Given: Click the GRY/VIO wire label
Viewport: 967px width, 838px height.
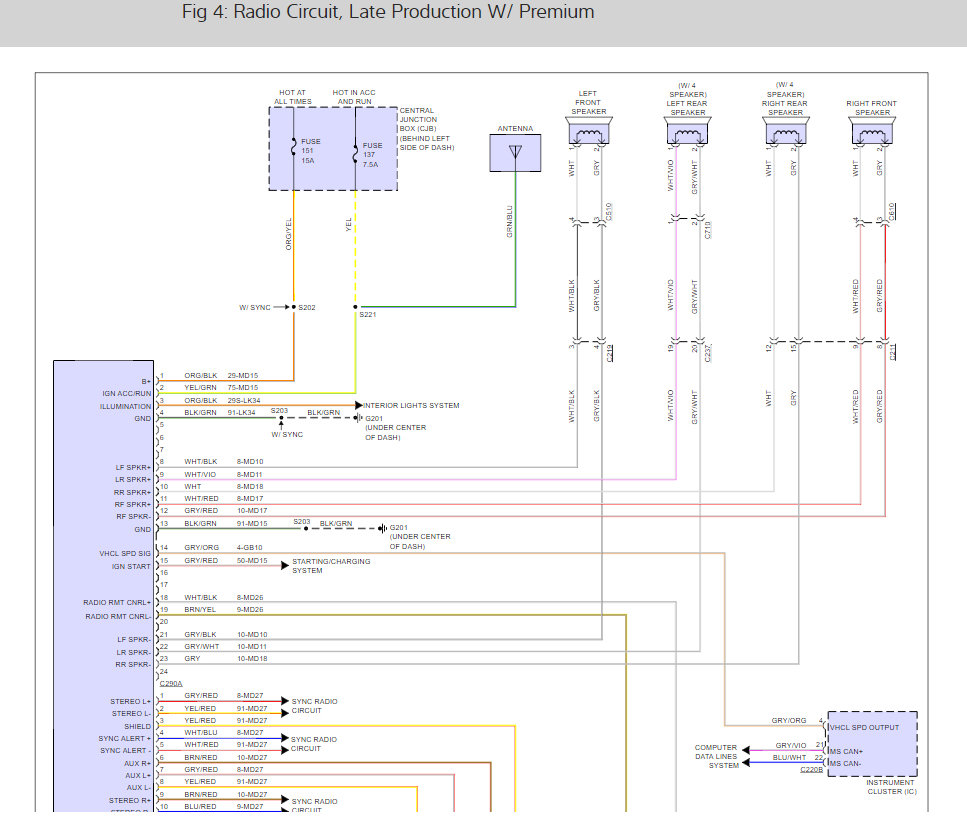Looking at the screenshot, I should coord(791,746).
